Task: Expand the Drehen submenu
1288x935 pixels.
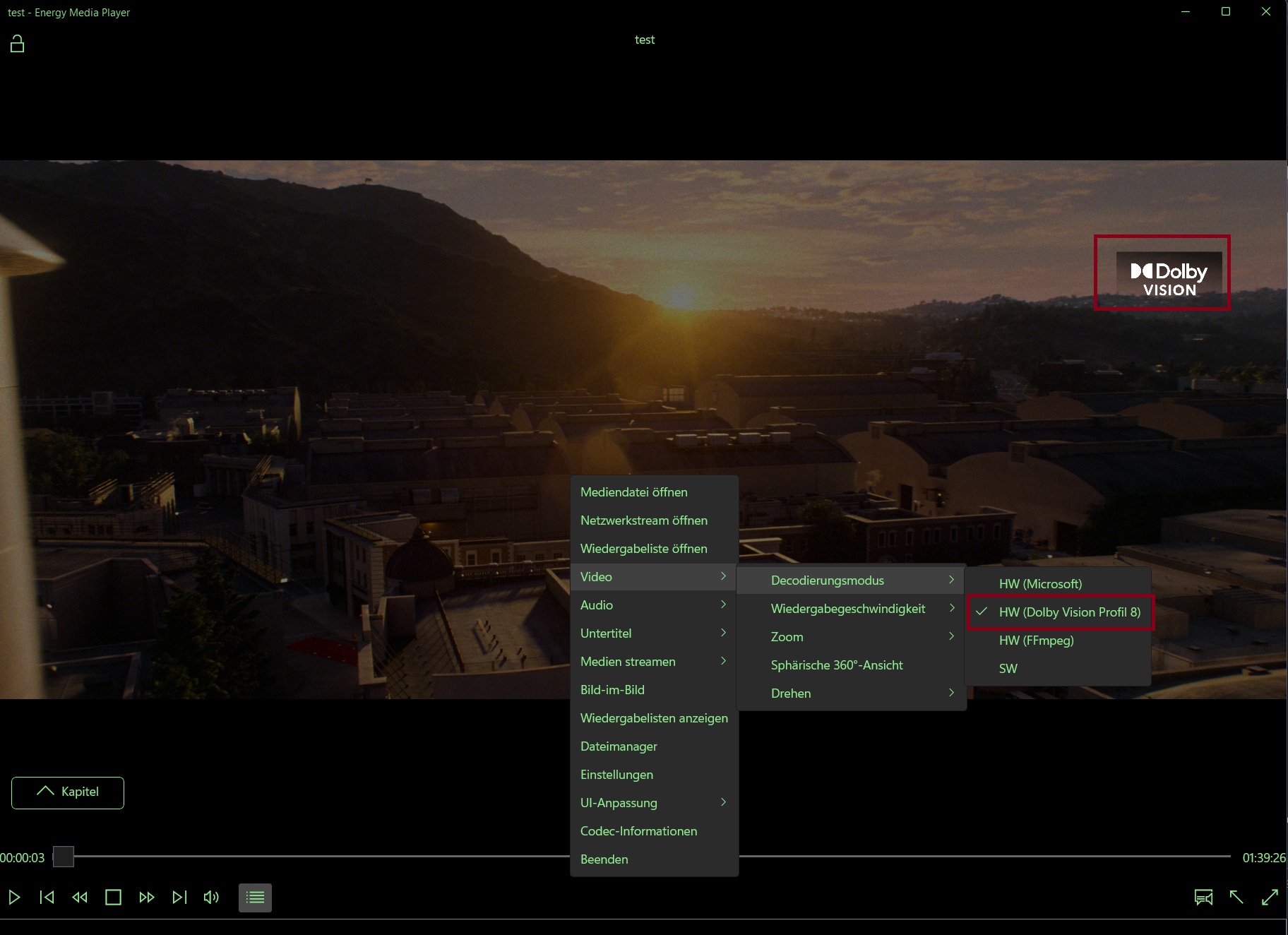Action: click(x=851, y=693)
